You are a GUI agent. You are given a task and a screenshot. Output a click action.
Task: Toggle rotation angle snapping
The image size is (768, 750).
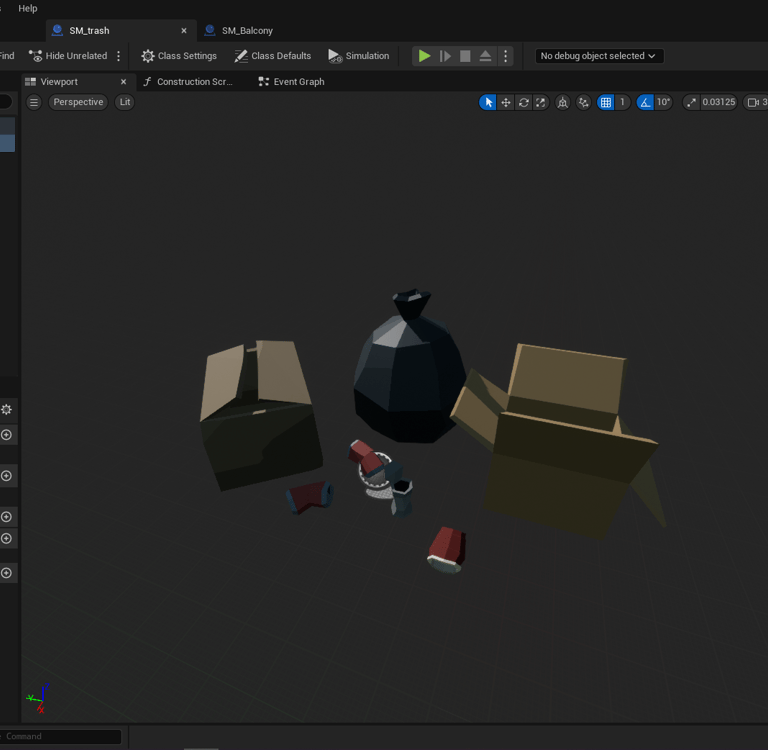[x=645, y=102]
